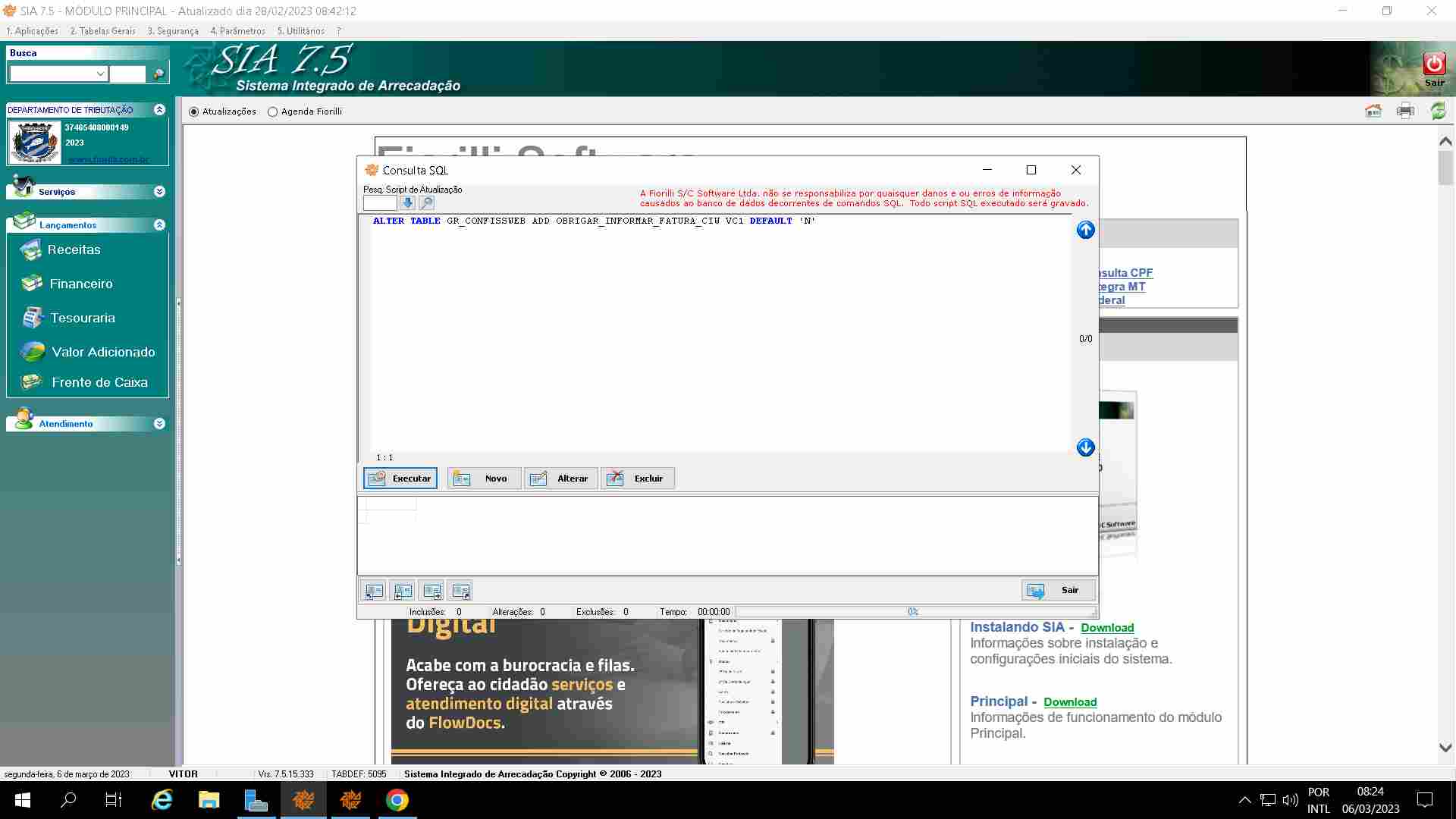The image size is (1456, 819).
Task: Collapse the Lançamentos panel
Action: [159, 225]
